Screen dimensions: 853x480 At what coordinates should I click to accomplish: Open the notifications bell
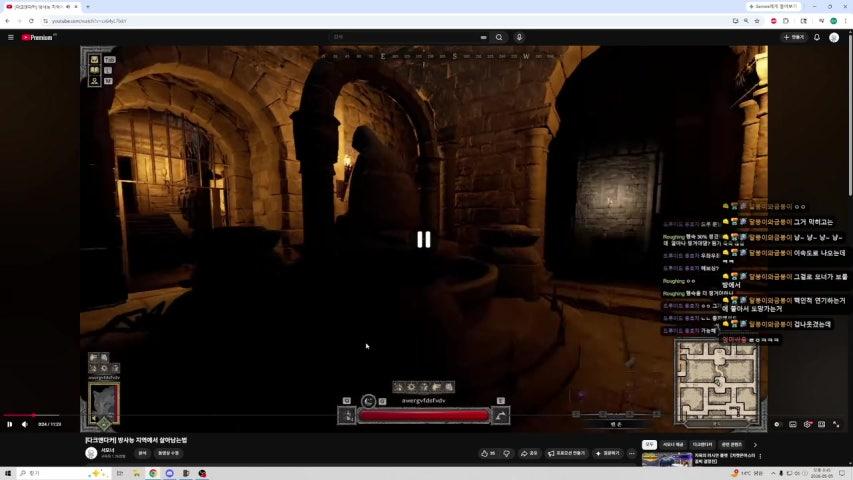(817, 38)
